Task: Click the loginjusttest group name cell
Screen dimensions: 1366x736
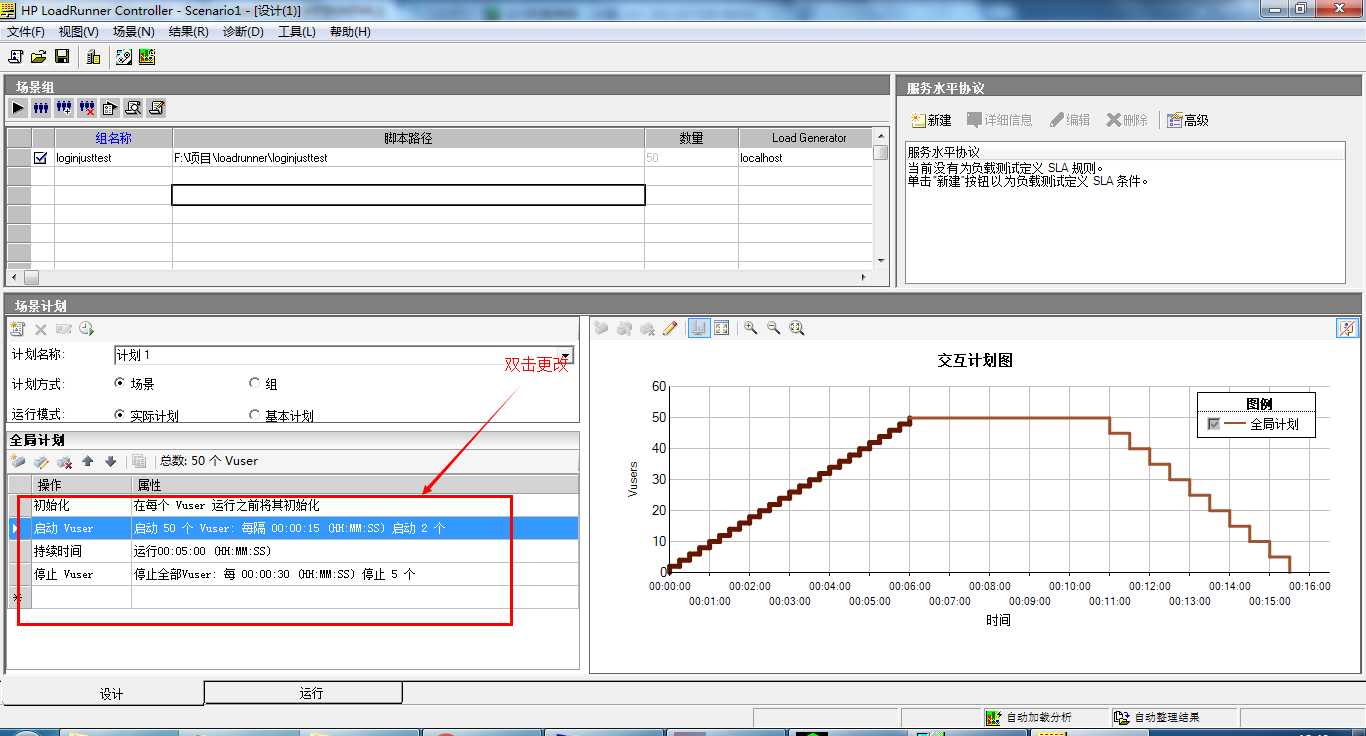Action: (x=113, y=157)
